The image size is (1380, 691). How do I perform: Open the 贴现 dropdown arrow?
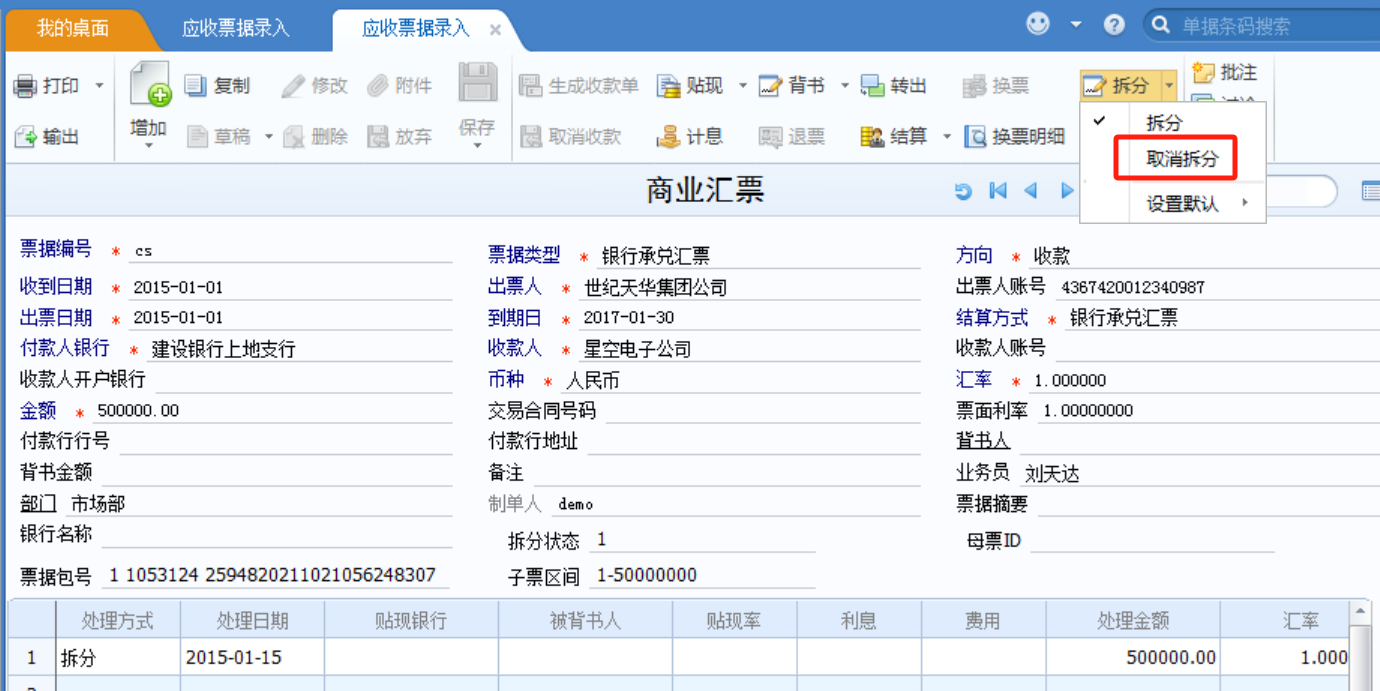[742, 86]
